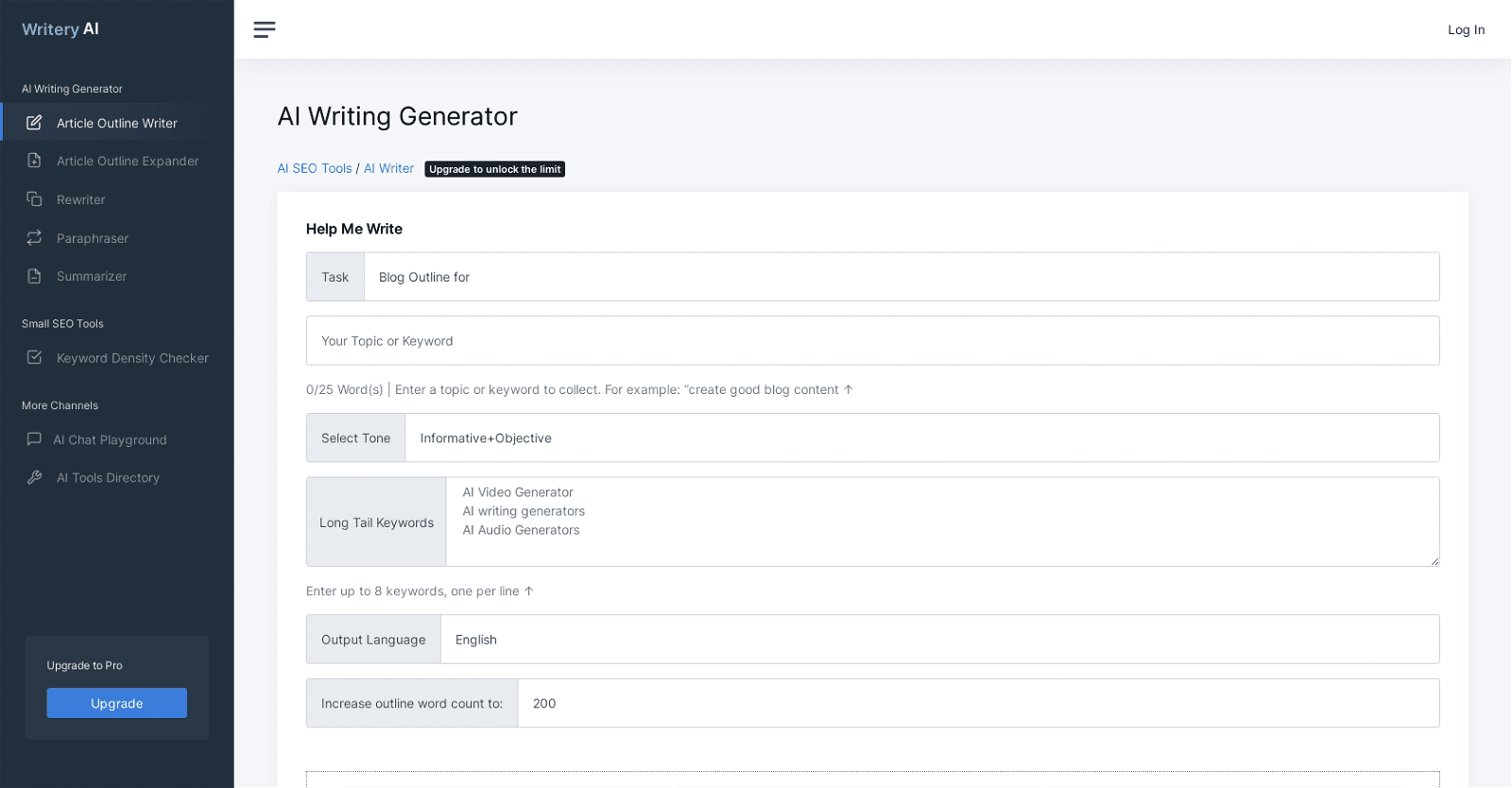
Task: Open the Output Language dropdown
Action: (938, 640)
